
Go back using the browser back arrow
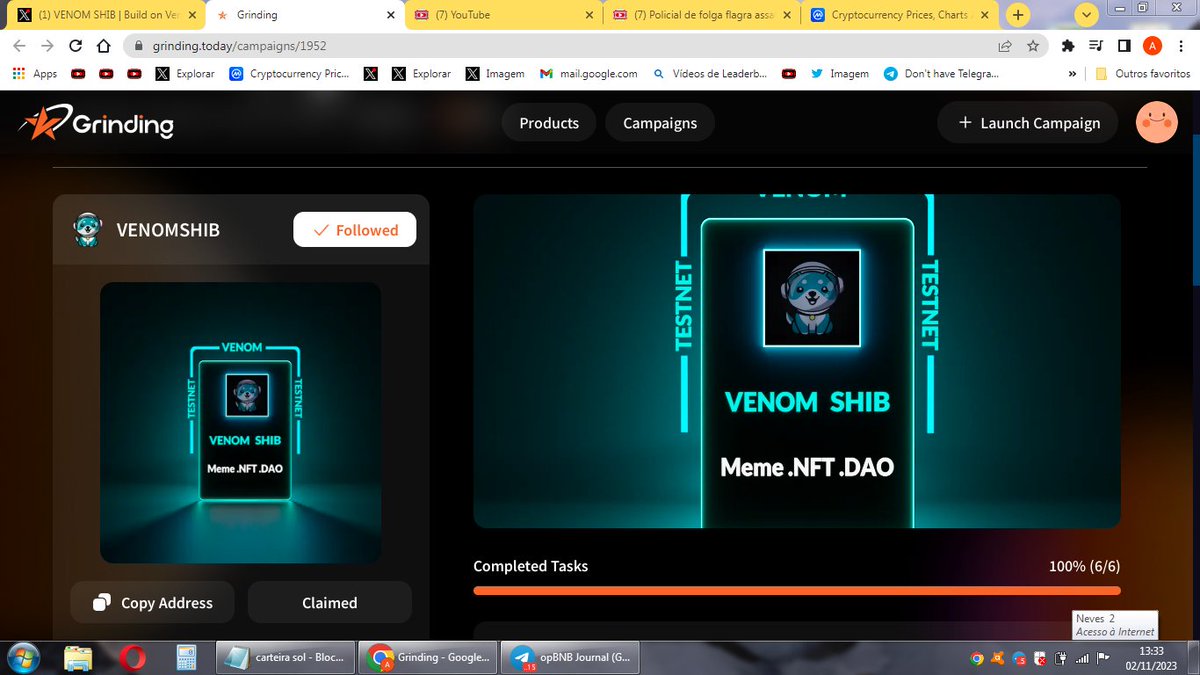pos(19,46)
